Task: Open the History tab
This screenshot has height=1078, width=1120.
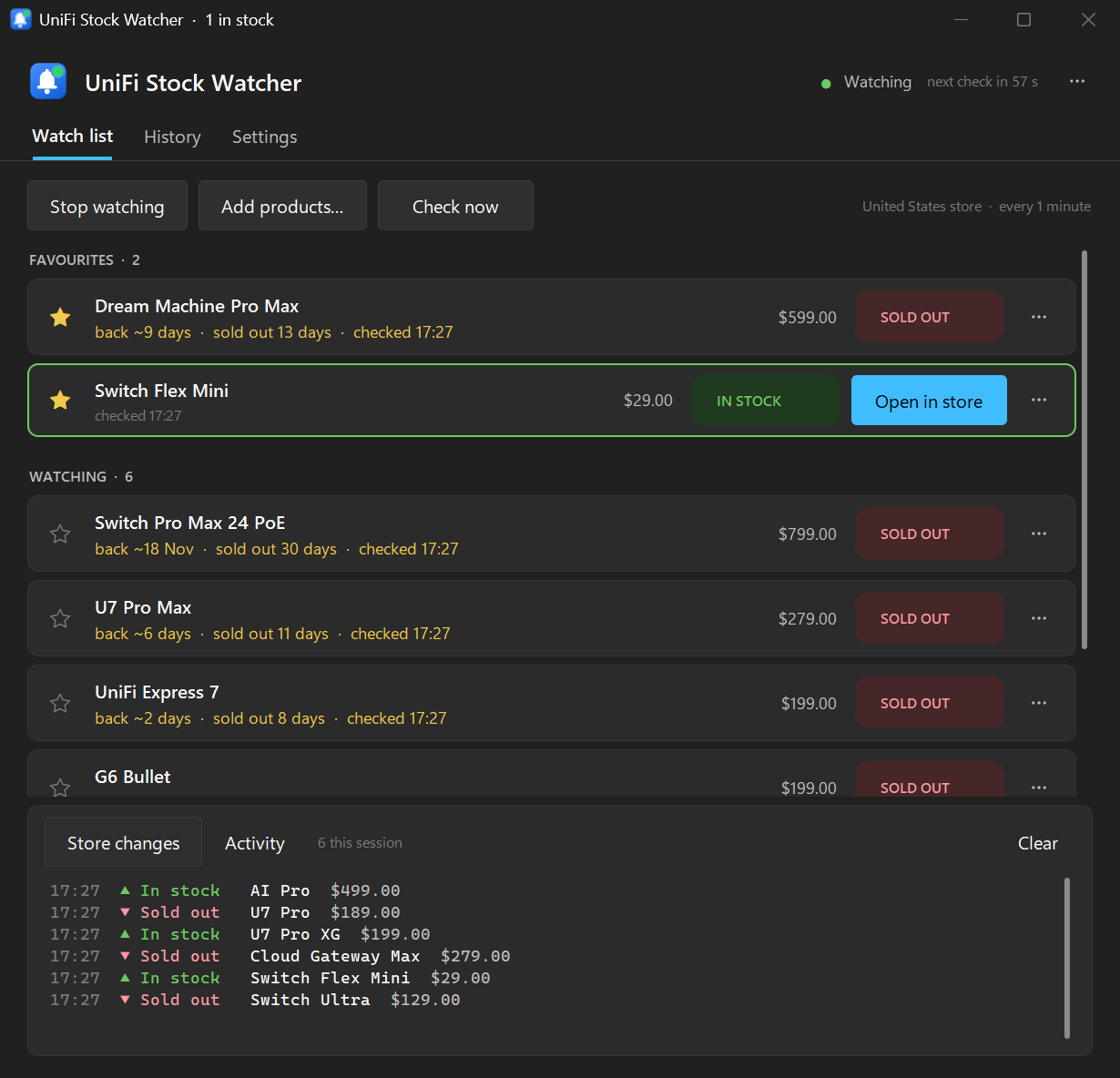Action: 172,137
